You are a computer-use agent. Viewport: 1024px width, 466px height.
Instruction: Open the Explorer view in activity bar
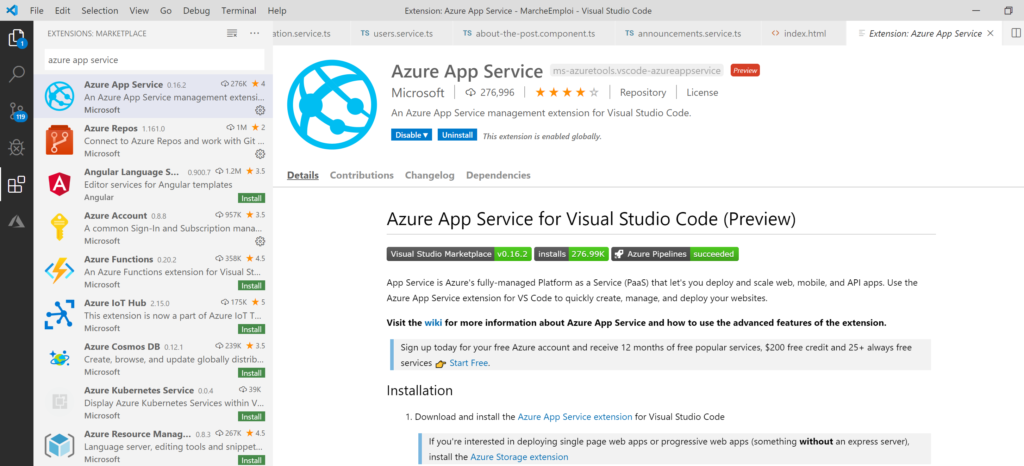coord(16,38)
